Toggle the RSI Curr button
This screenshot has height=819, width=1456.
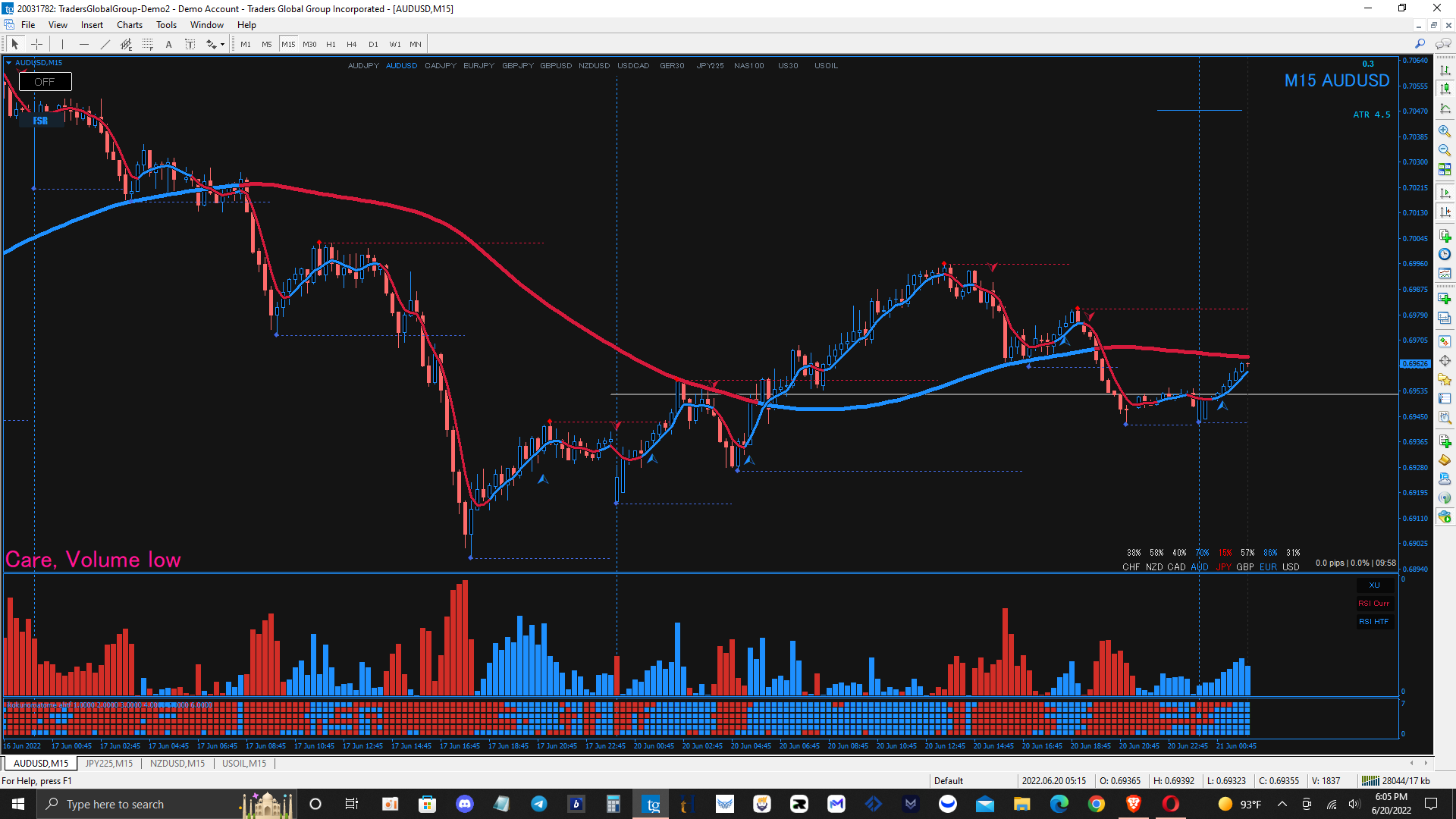point(1373,604)
